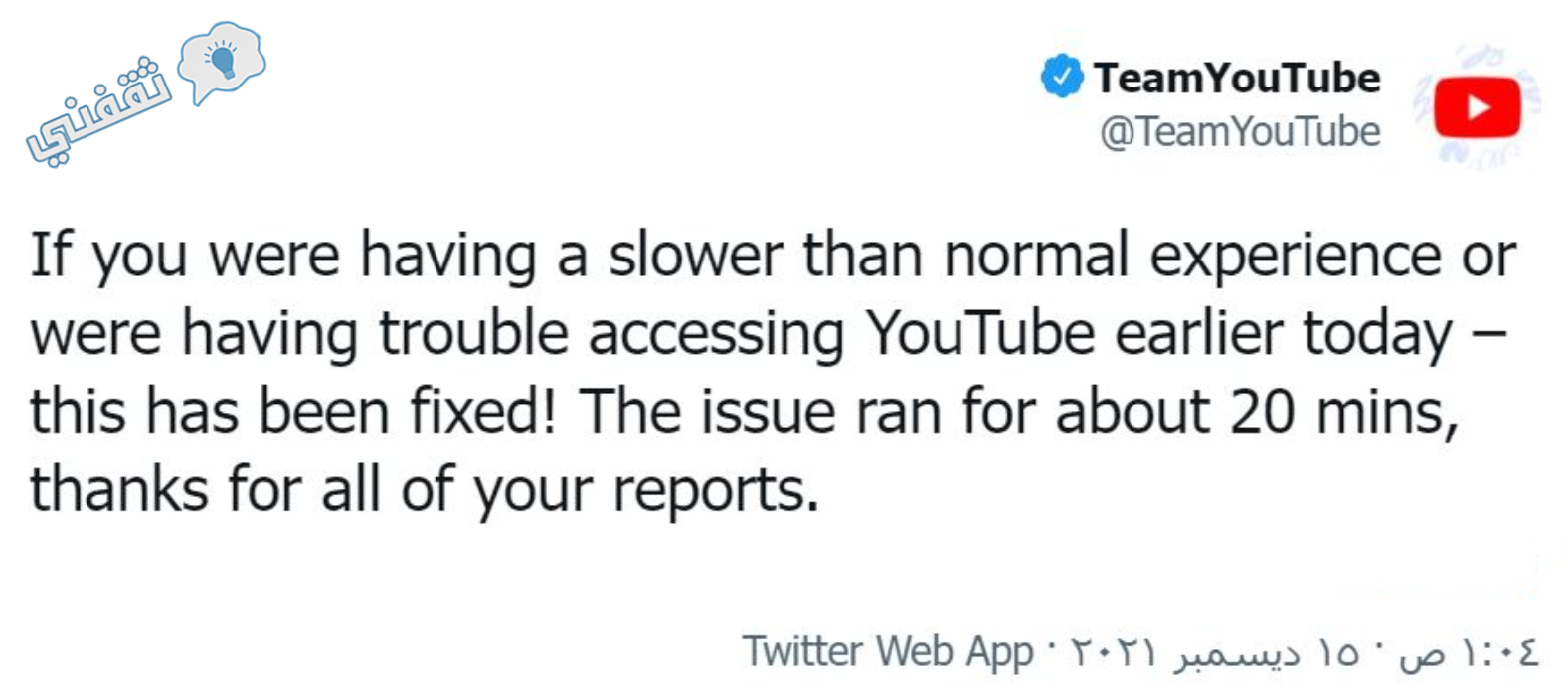The width and height of the screenshot is (1568, 696).
Task: Open the @TeamYouTube handle link
Action: pyautogui.click(x=1240, y=131)
